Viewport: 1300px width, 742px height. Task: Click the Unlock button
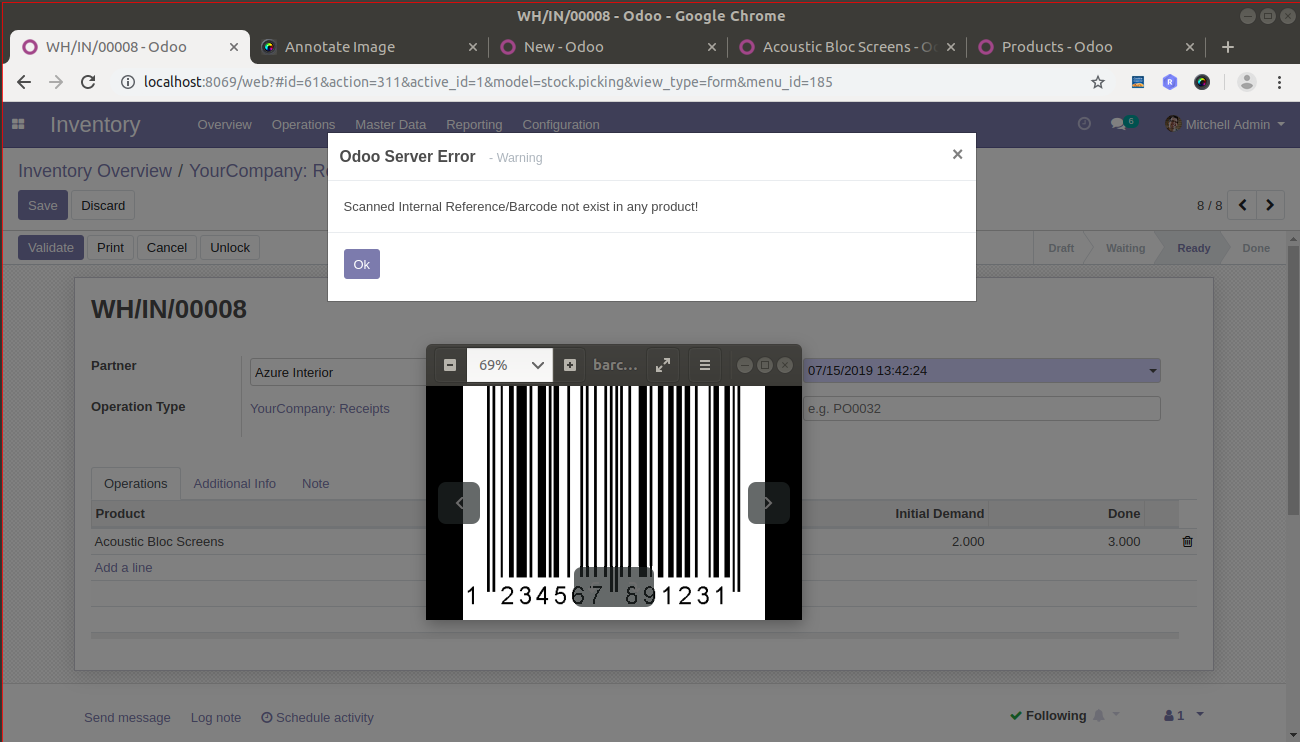tap(230, 248)
